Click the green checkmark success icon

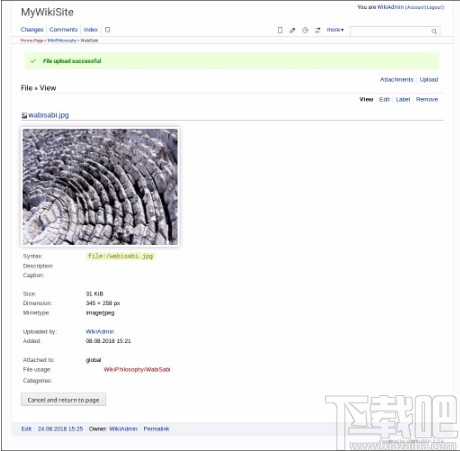pyautogui.click(x=33, y=61)
